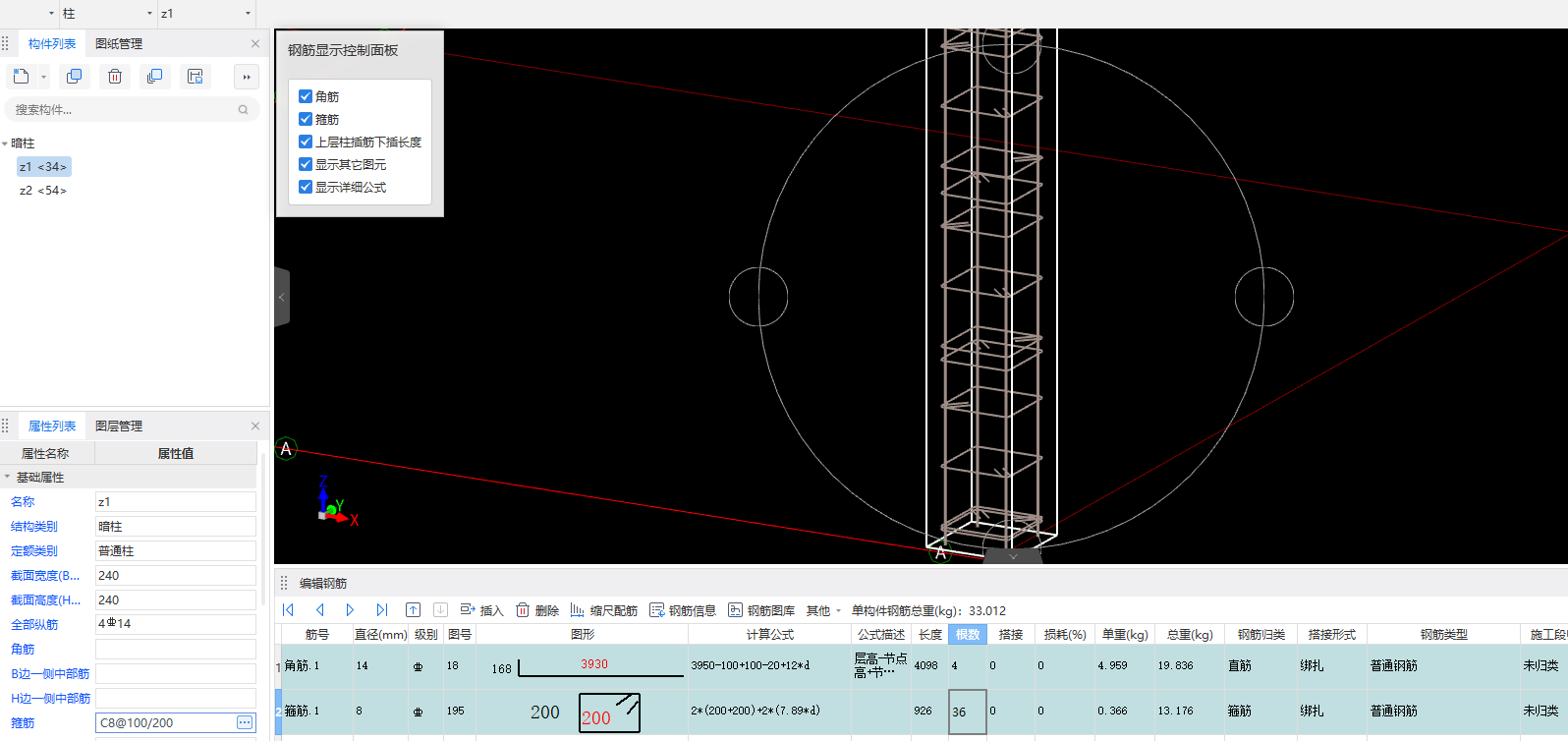The width and height of the screenshot is (1568, 741).
Task: Click the save component archive icon
Action: click(x=195, y=77)
